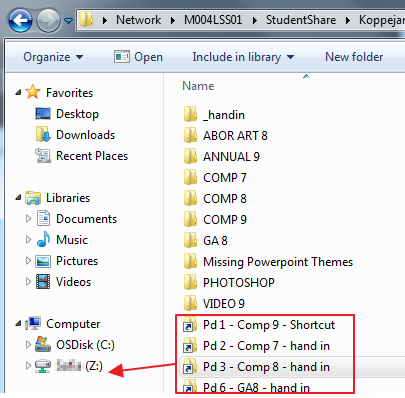Click the PHOTOSHOP folder icon
Viewport: 405px width, 398px height.
[x=190, y=282]
